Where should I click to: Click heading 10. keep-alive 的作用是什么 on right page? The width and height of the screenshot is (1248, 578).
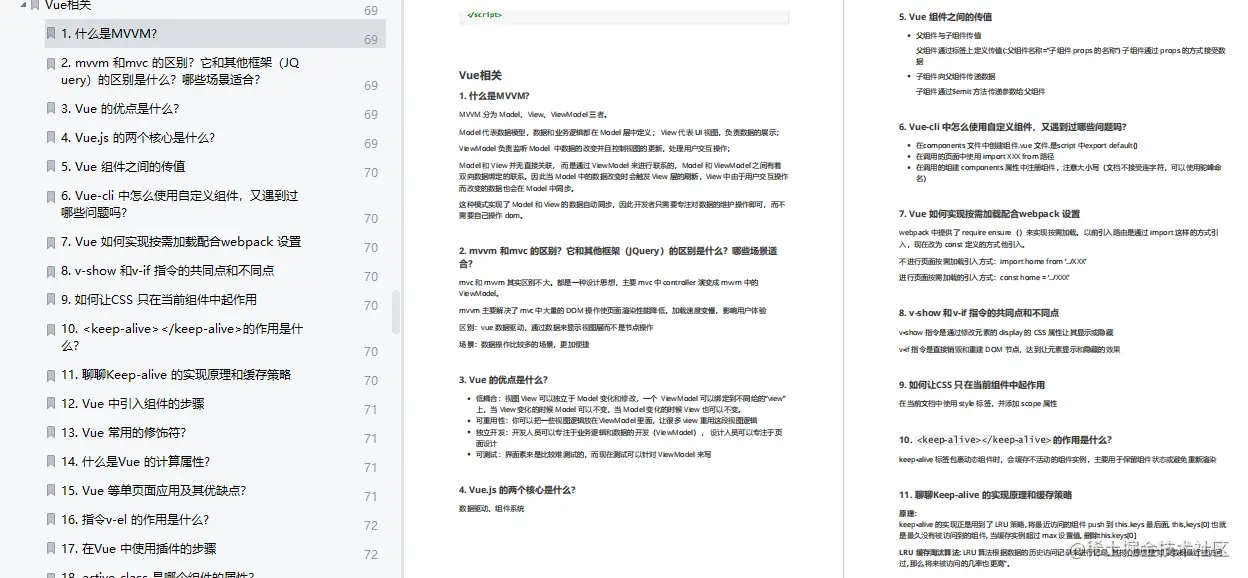1005,440
